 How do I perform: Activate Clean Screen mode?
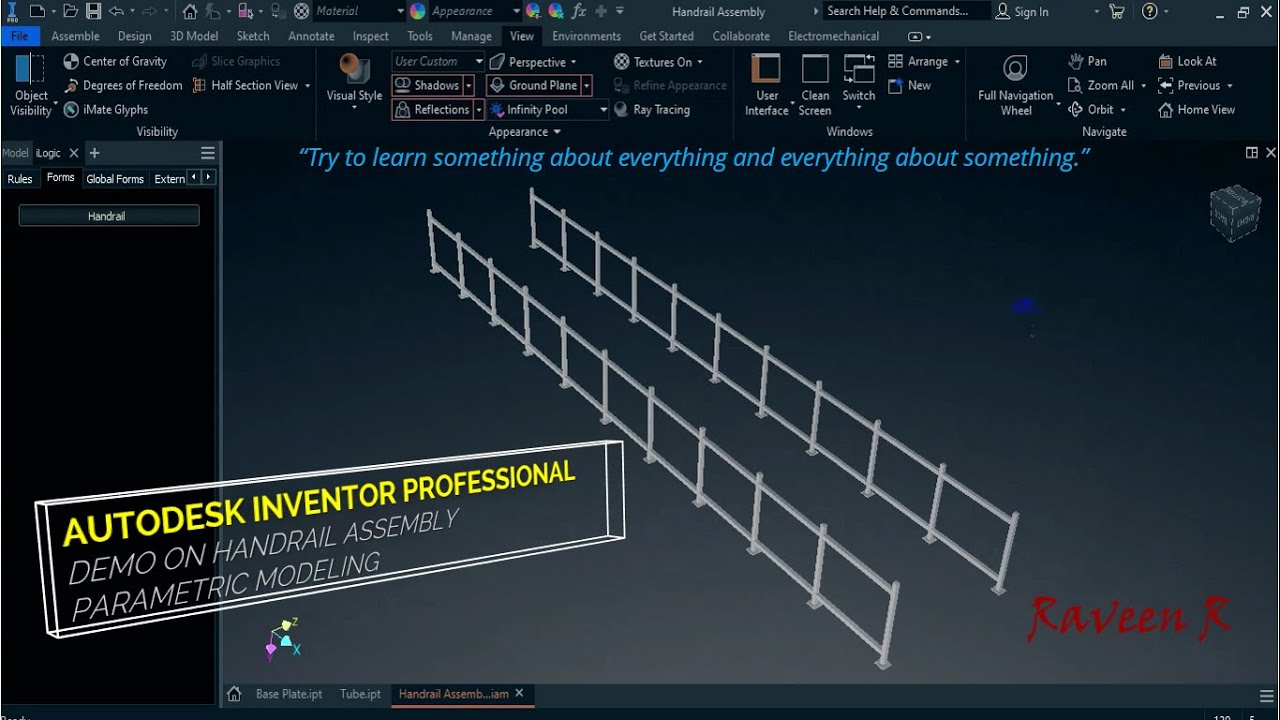tap(815, 86)
